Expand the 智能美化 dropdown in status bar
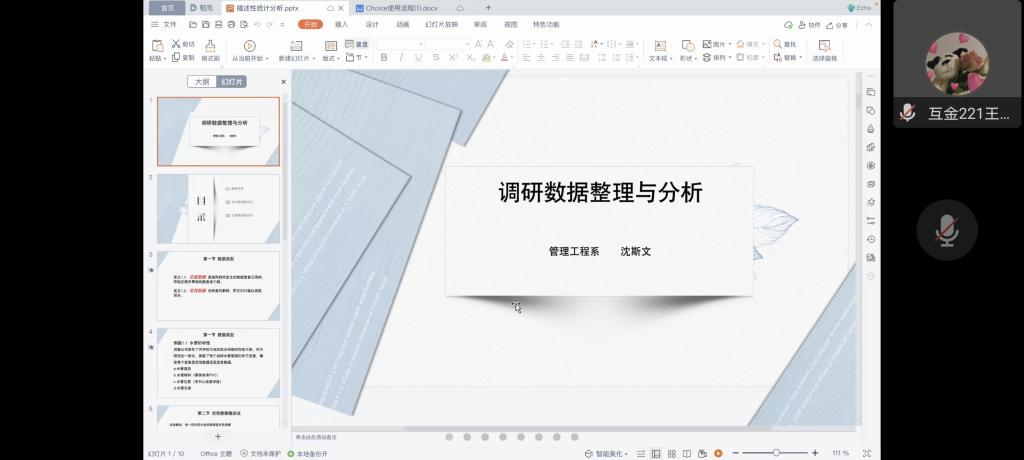 [627, 453]
